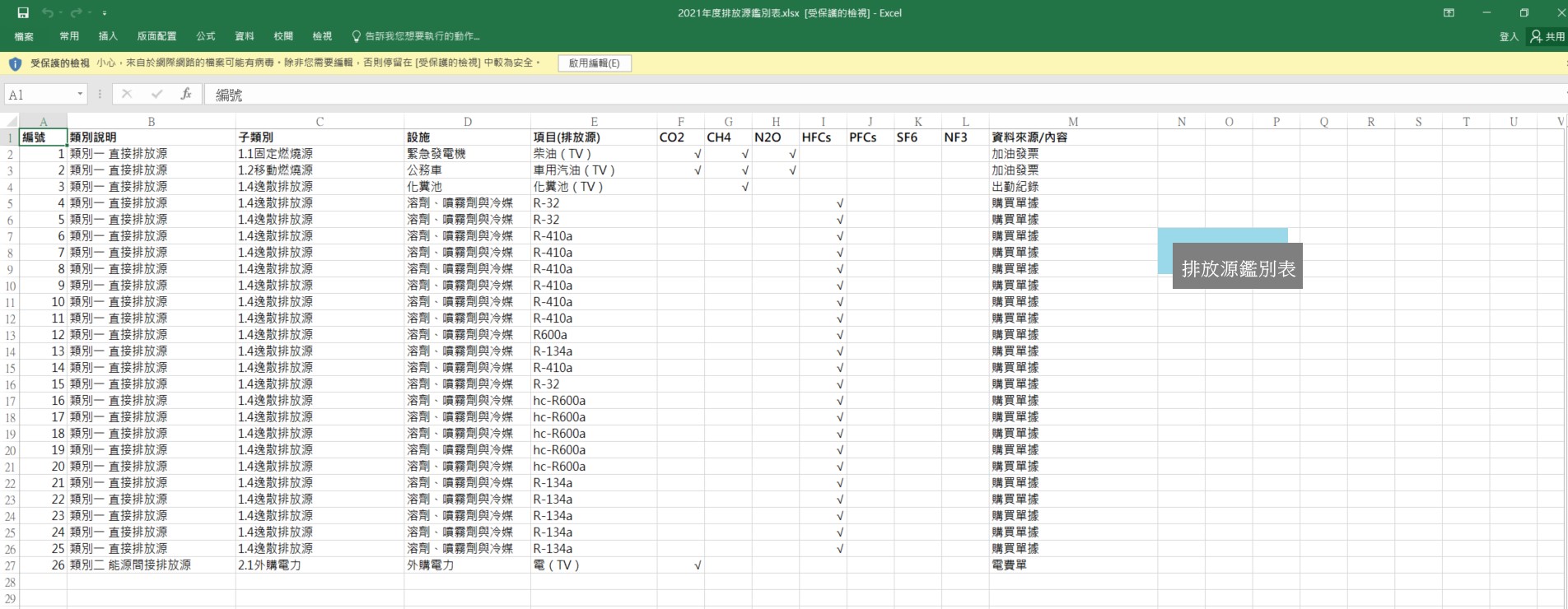Open the 檔案 menu
This screenshot has height=609, width=1568.
tap(24, 36)
